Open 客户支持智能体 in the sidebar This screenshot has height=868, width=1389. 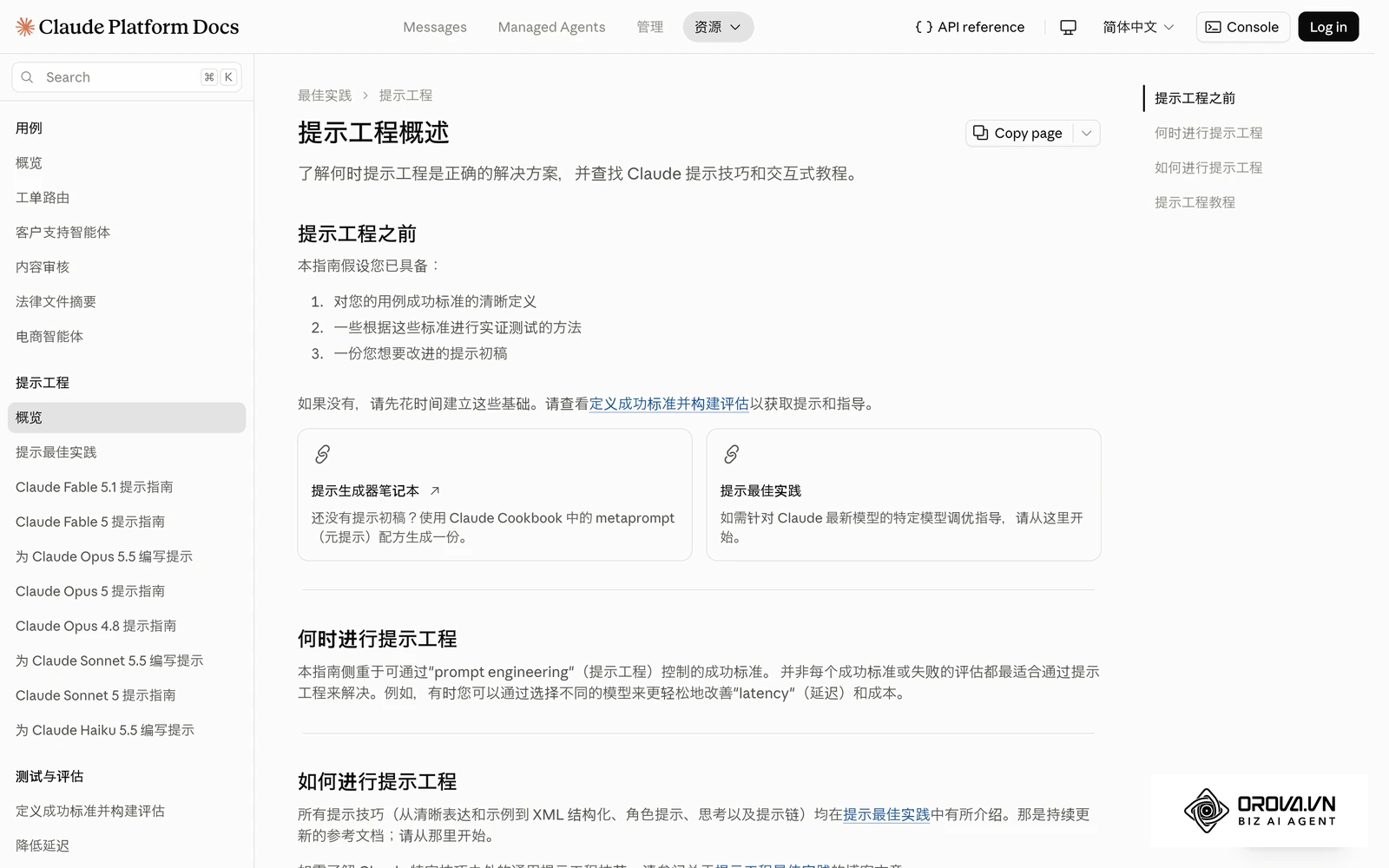pyautogui.click(x=127, y=233)
